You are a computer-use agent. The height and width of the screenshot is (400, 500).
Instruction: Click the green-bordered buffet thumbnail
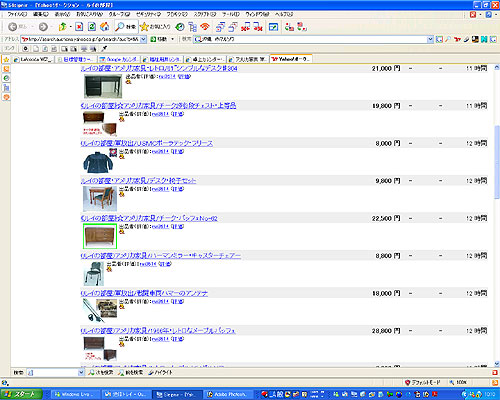coord(100,236)
